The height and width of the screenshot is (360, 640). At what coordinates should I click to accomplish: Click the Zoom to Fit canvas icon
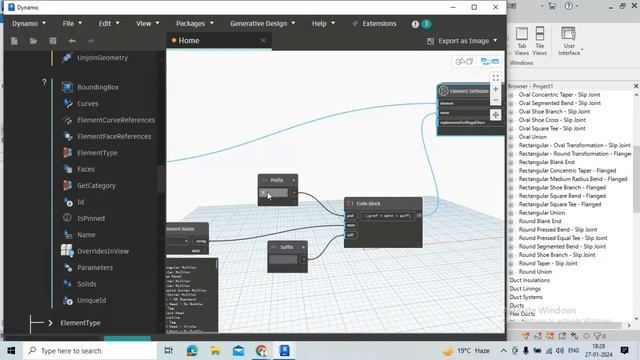(496, 78)
